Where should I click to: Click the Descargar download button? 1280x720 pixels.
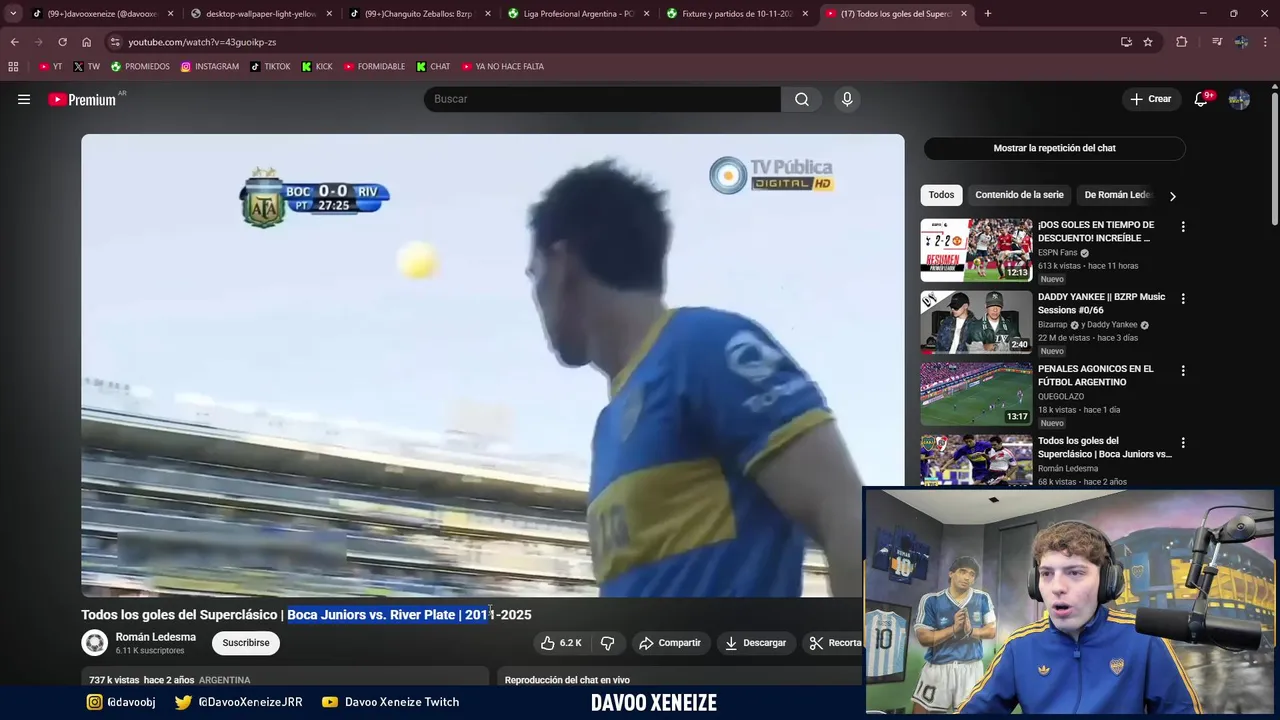[x=755, y=643]
